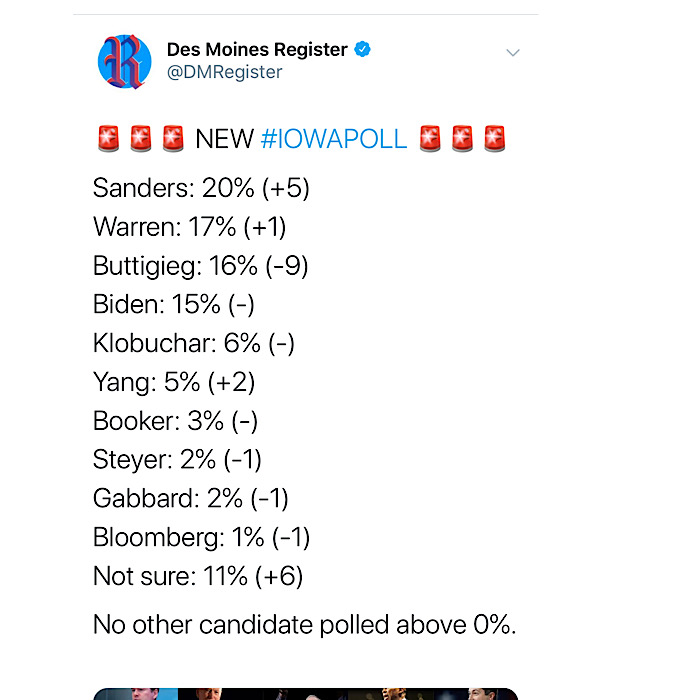700x700 pixels.
Task: Click the Not sure: 11% (+6) line
Action: pos(198,576)
